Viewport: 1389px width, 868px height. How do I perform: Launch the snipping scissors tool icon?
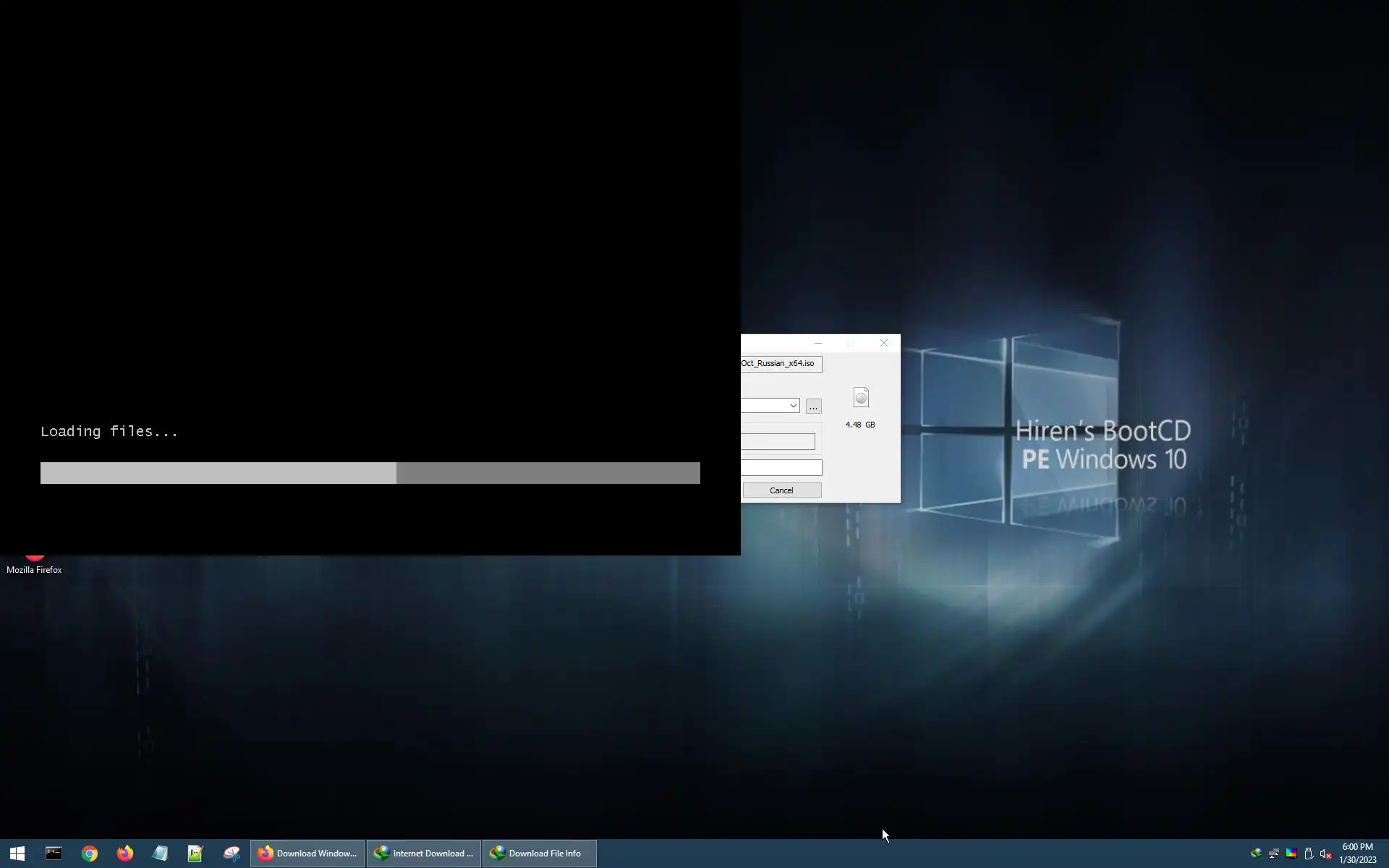(231, 854)
